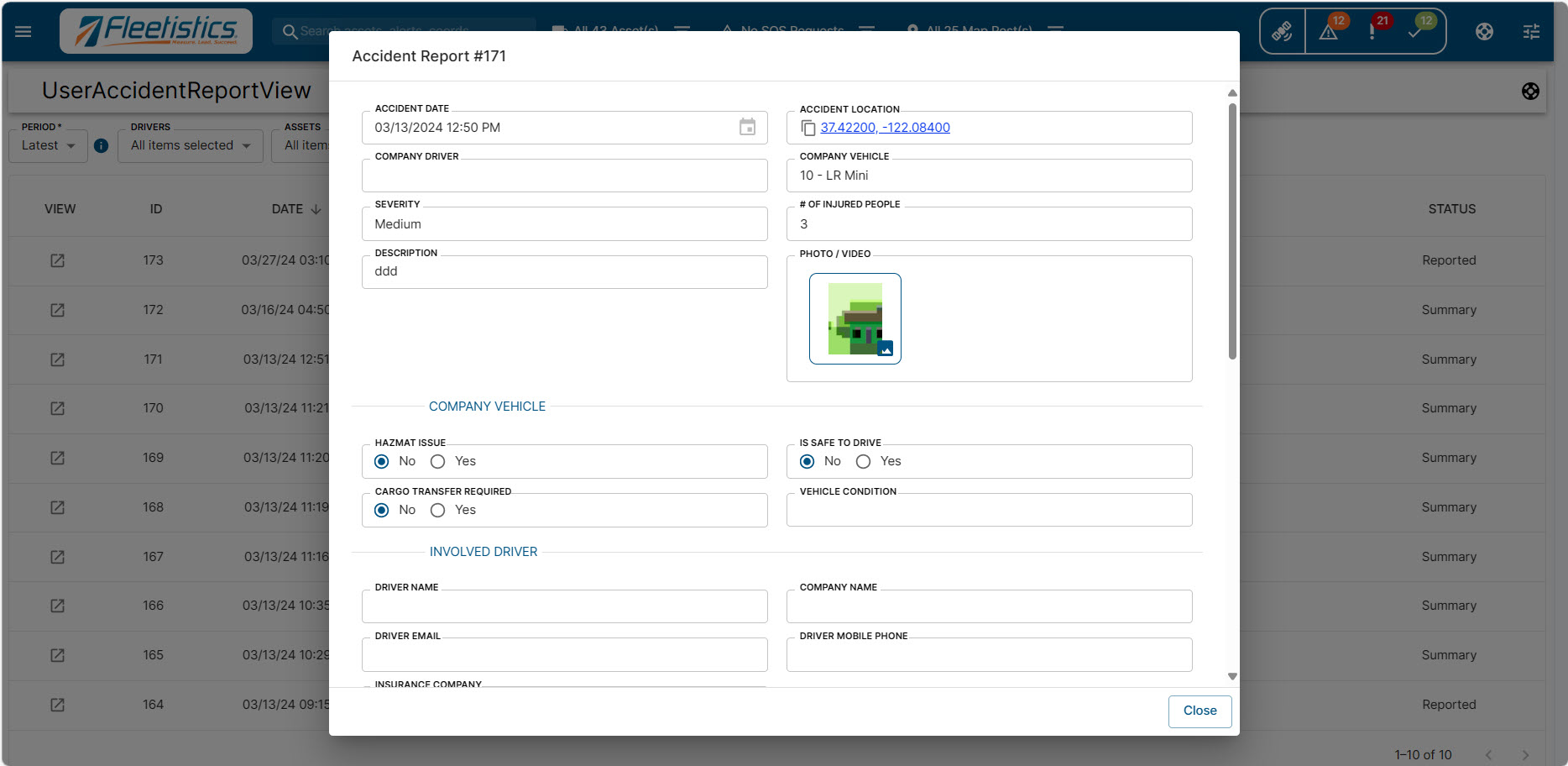The image size is (1568, 766).
Task: Click the Company Vehicle field 10 - LR Mini
Action: (989, 176)
